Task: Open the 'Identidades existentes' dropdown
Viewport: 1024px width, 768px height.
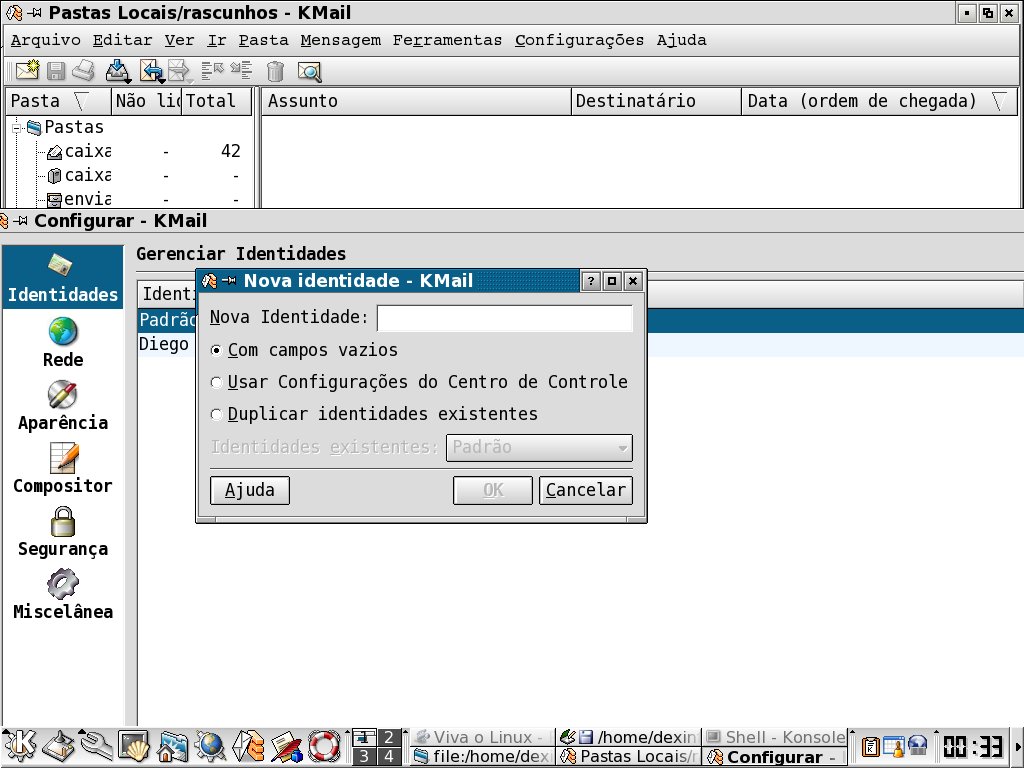Action: coord(539,448)
